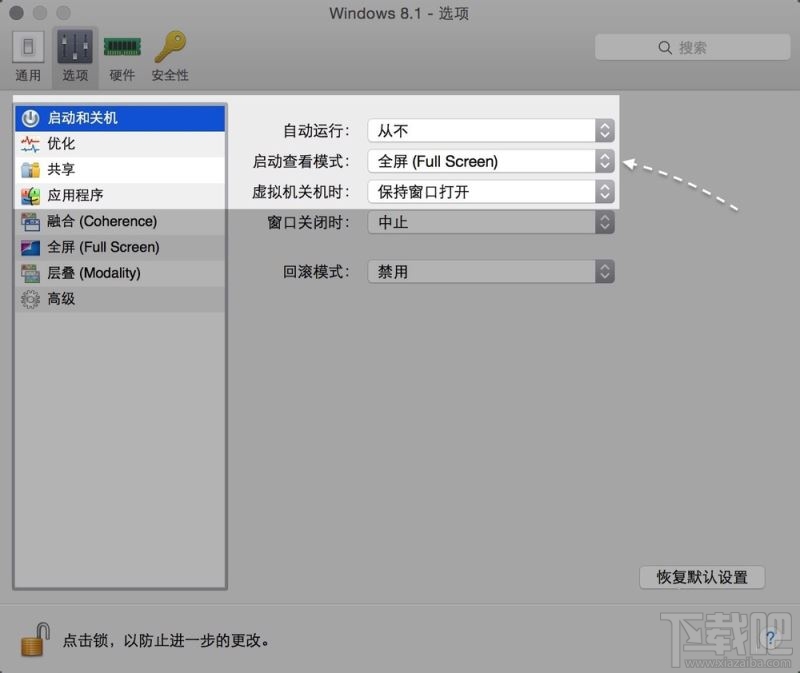Select the 启动和关机 sidebar row
The width and height of the screenshot is (800, 673).
click(120, 118)
